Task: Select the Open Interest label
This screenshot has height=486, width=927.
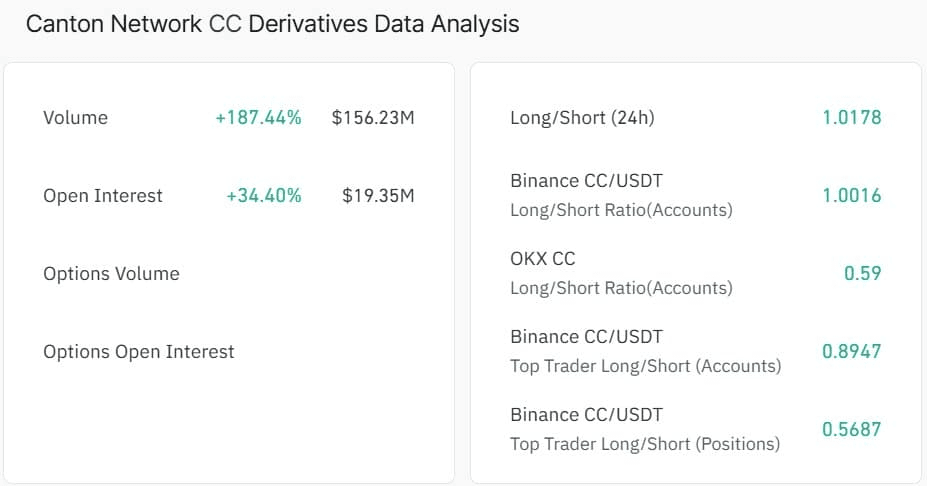Action: coord(103,196)
